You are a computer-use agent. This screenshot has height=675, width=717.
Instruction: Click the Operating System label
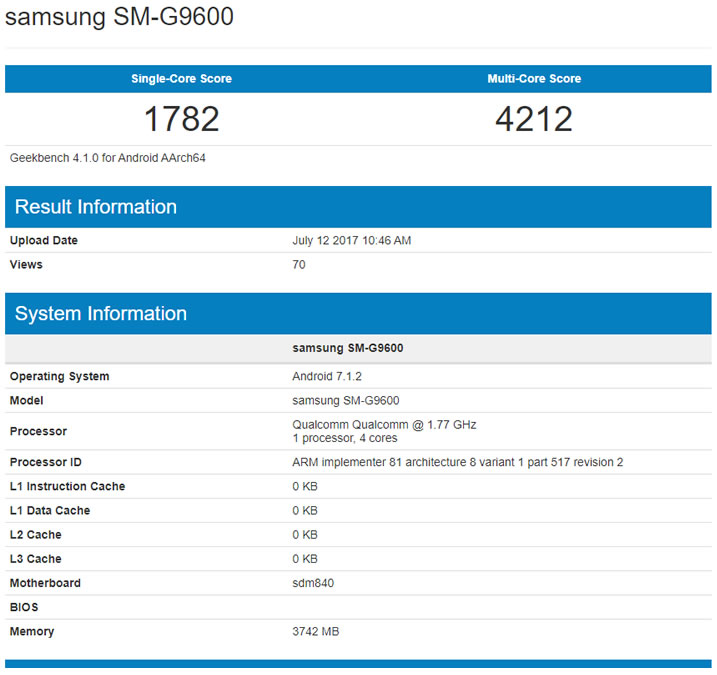pyautogui.click(x=59, y=376)
